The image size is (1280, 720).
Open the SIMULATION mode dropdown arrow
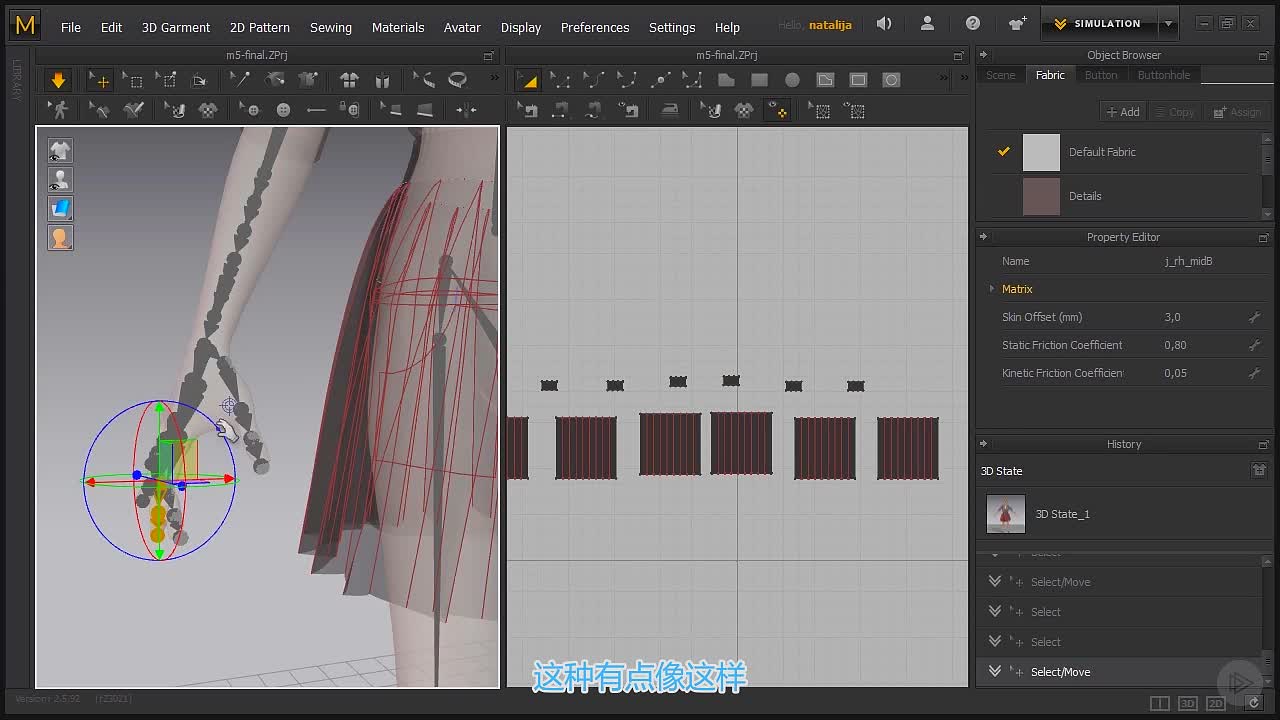1168,24
